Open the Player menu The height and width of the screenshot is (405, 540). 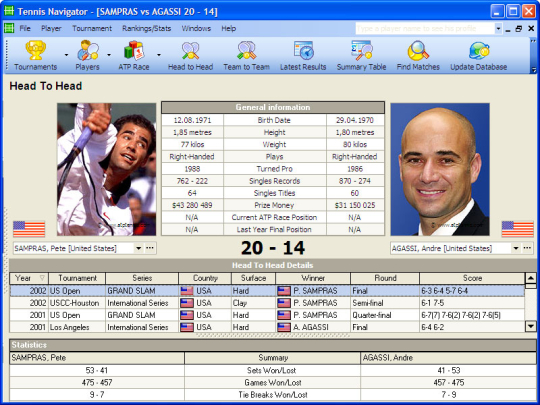(51, 29)
